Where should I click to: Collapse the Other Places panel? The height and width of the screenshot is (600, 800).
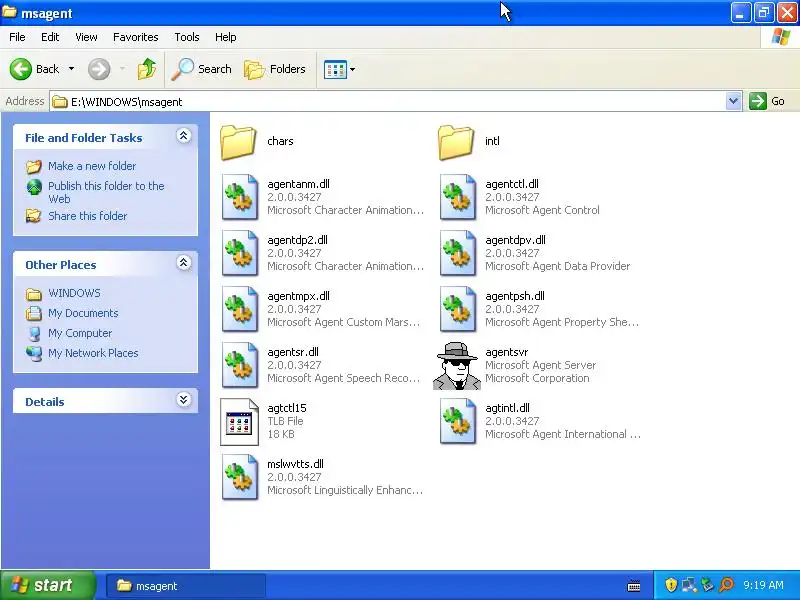[x=184, y=263]
